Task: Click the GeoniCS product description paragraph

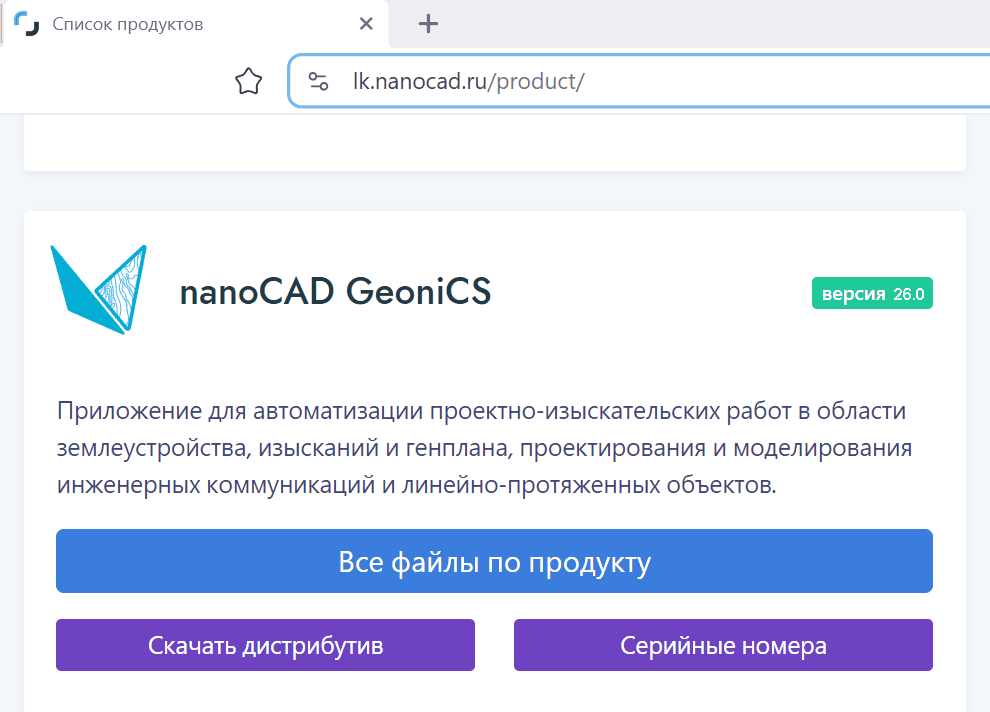Action: (x=485, y=449)
